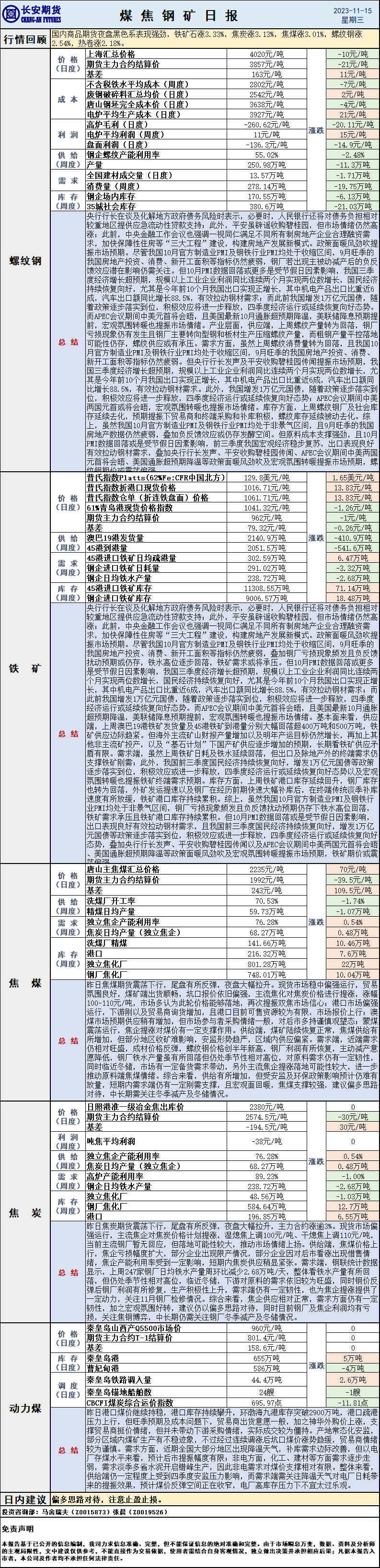Click the 洗煤厂精煤 row label
This screenshot has height=1568, width=380.
click(x=107, y=943)
